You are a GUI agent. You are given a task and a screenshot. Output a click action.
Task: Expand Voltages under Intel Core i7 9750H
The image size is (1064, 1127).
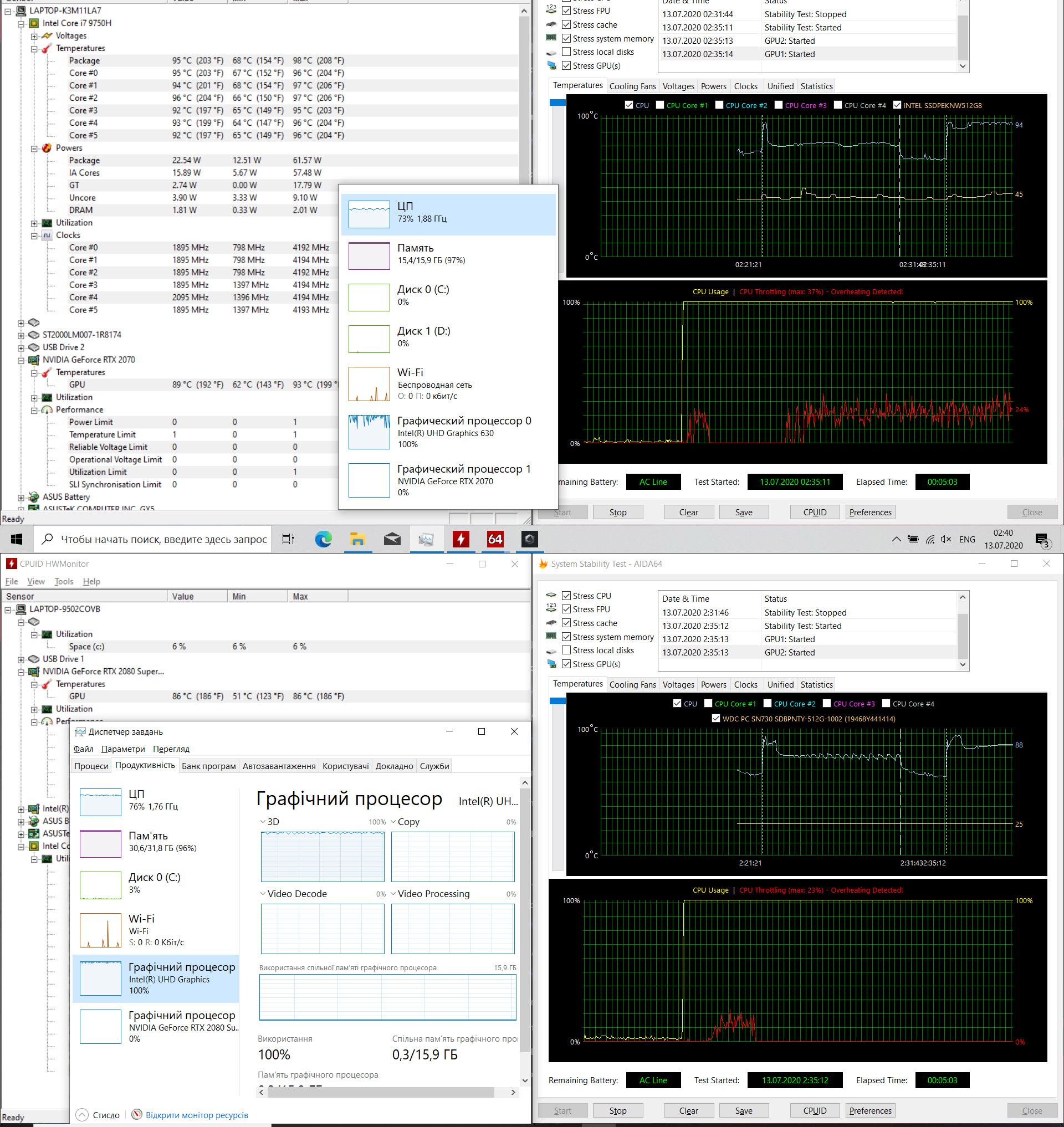(x=34, y=37)
